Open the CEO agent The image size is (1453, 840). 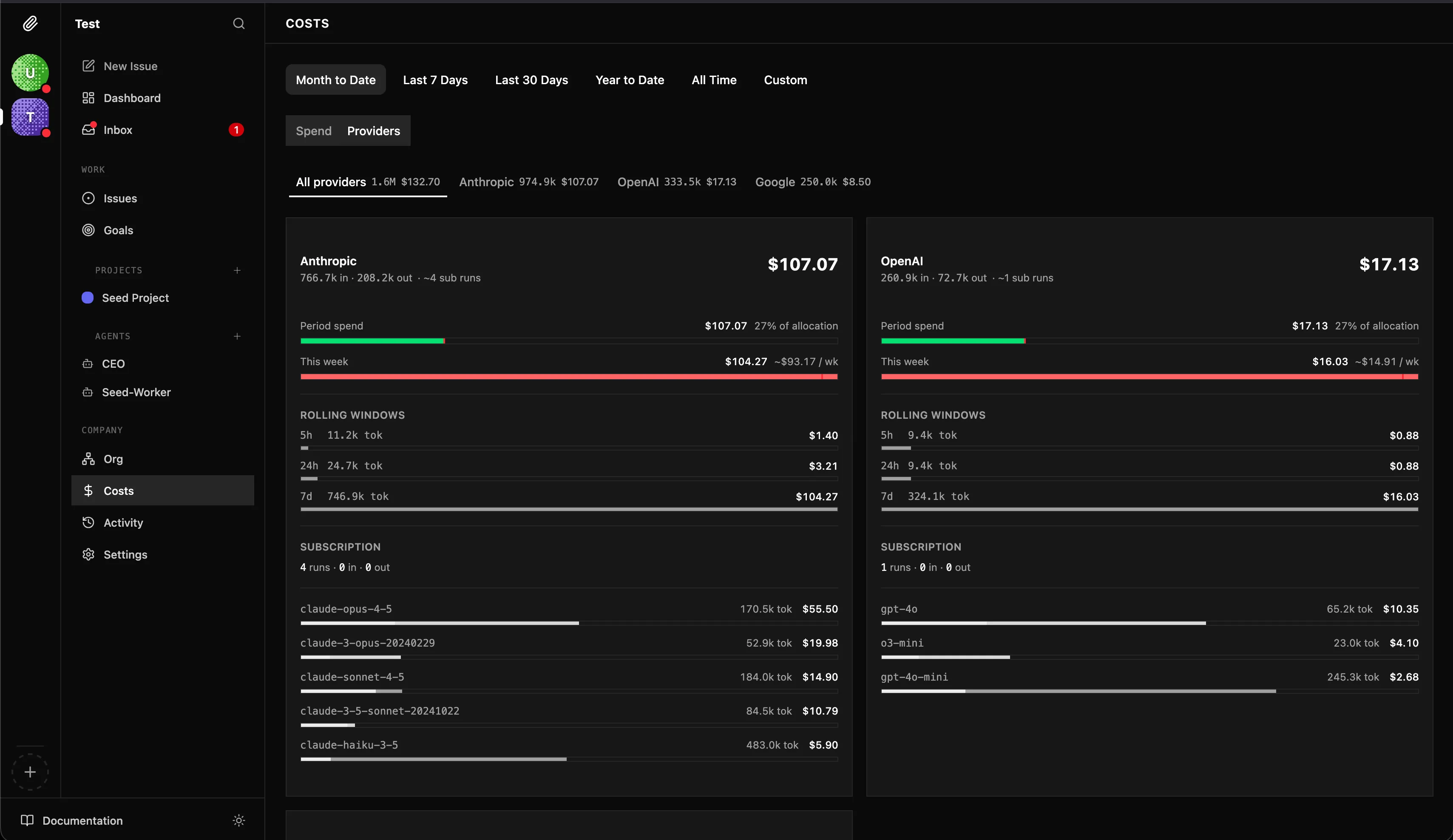[x=162, y=364]
